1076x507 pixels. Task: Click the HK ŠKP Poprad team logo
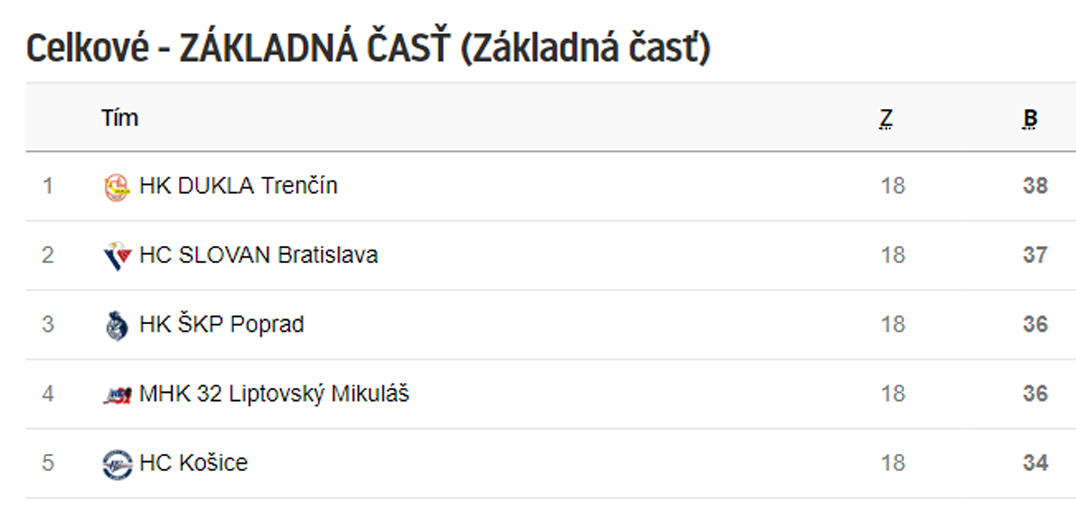click(x=117, y=325)
